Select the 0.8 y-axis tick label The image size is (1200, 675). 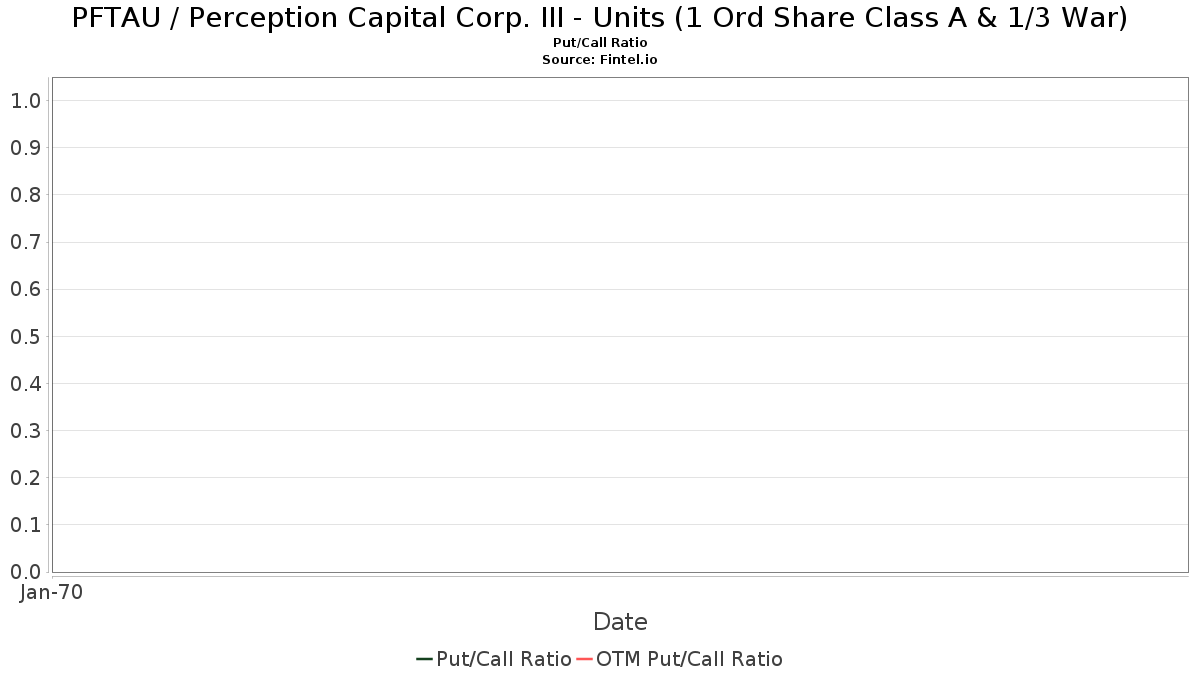pos(25,195)
